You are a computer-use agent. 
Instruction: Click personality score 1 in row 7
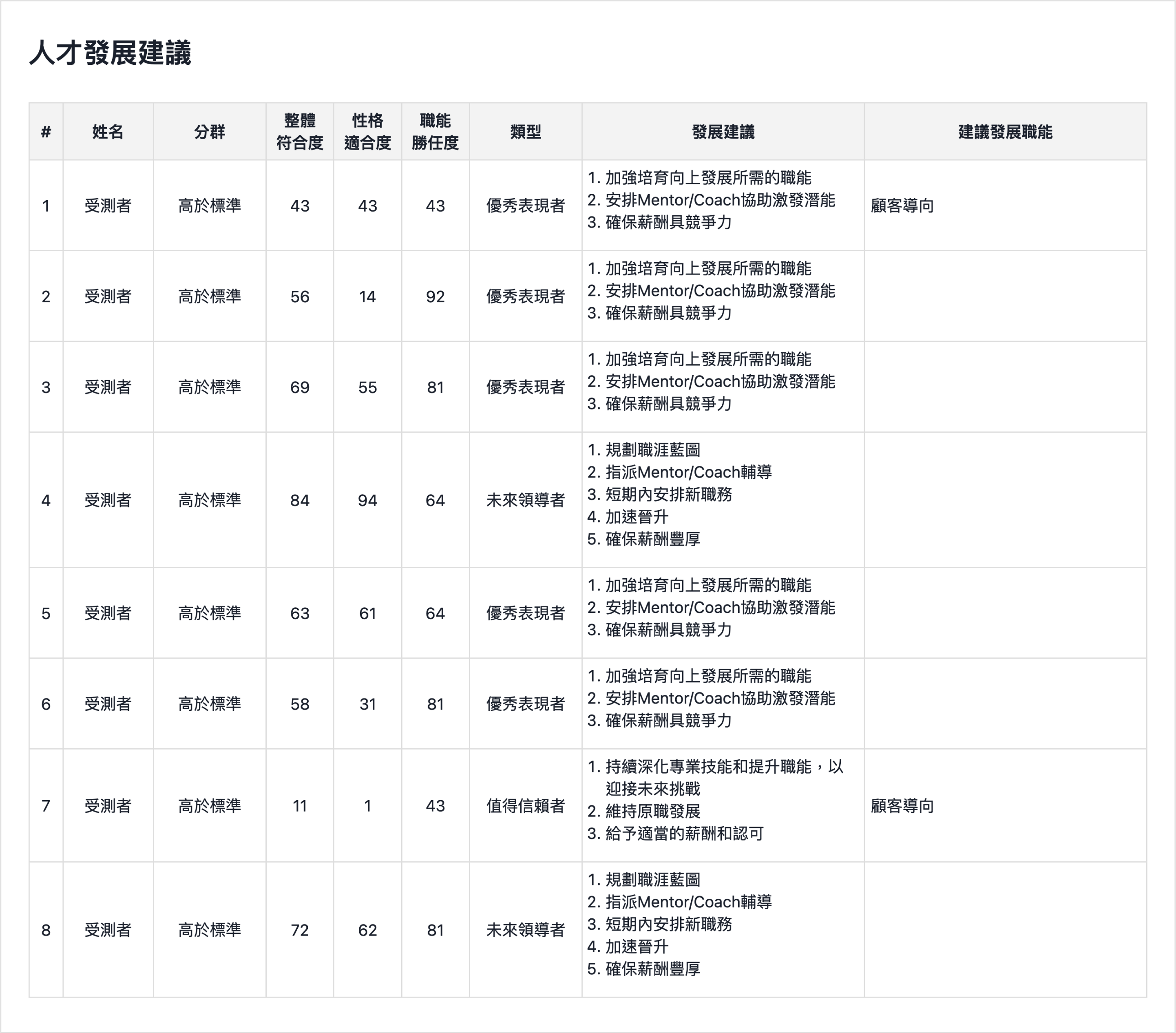click(x=368, y=806)
